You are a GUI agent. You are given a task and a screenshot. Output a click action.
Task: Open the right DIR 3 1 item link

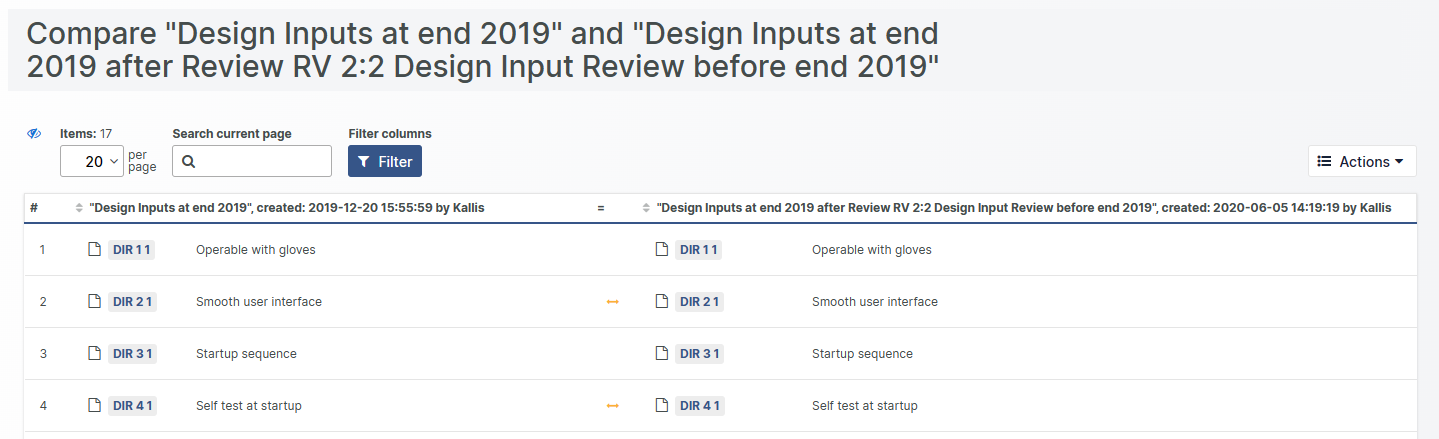[x=699, y=353]
